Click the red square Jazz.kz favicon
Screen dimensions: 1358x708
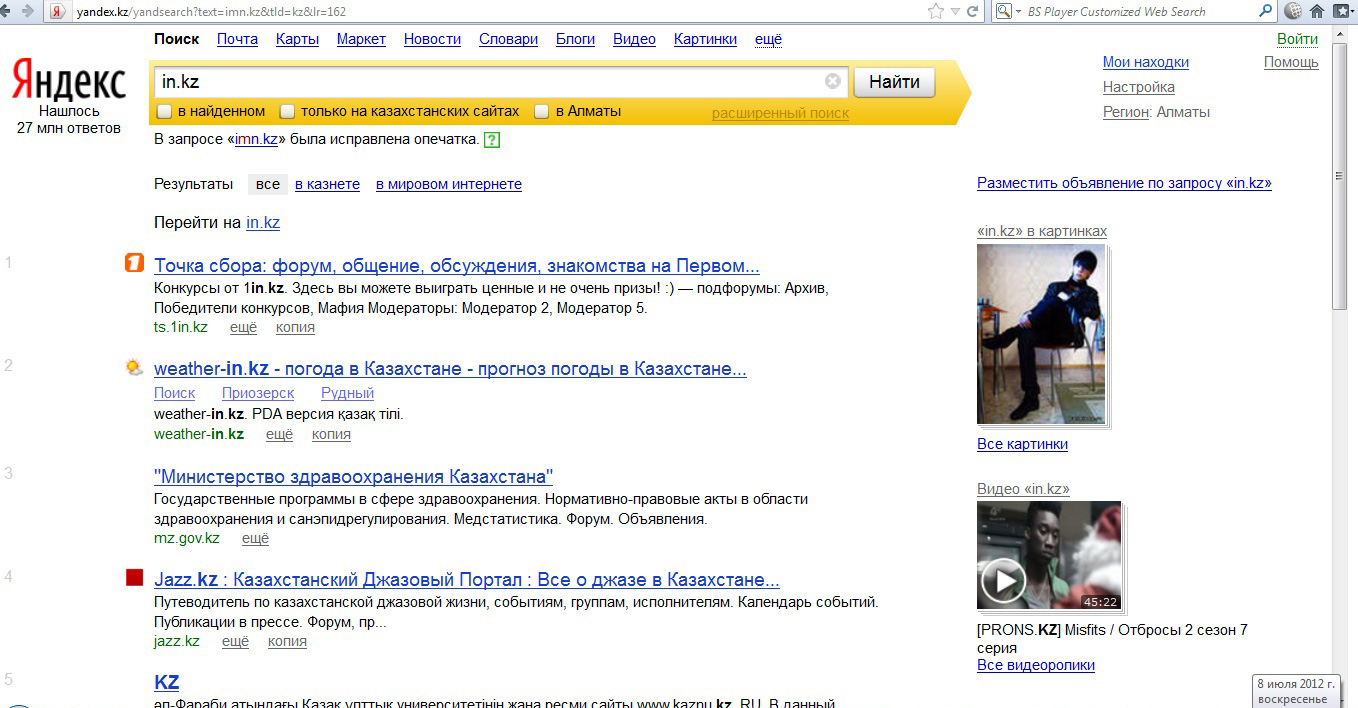pyautogui.click(x=134, y=577)
